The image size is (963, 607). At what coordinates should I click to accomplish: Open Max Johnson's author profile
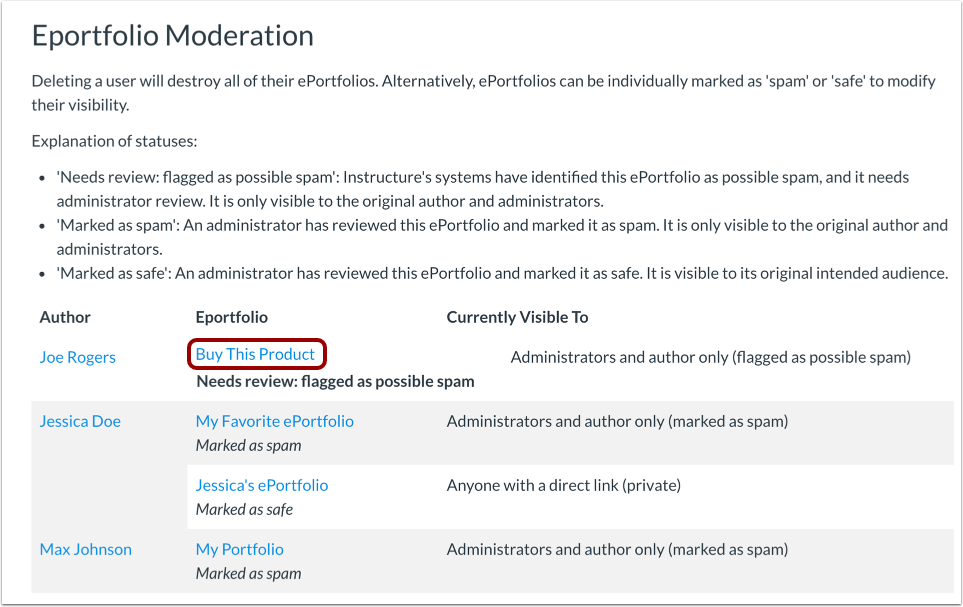point(85,549)
